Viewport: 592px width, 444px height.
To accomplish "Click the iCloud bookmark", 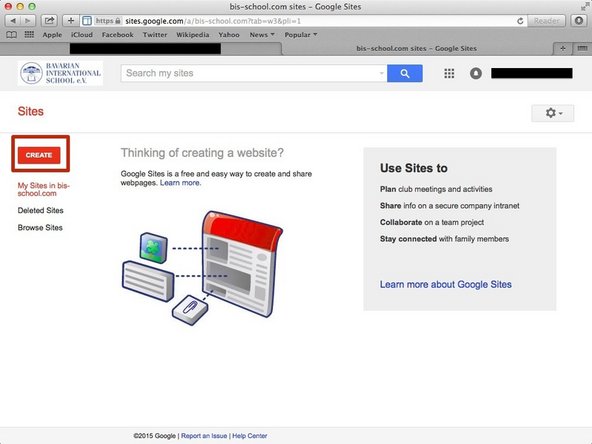I will (x=82, y=35).
